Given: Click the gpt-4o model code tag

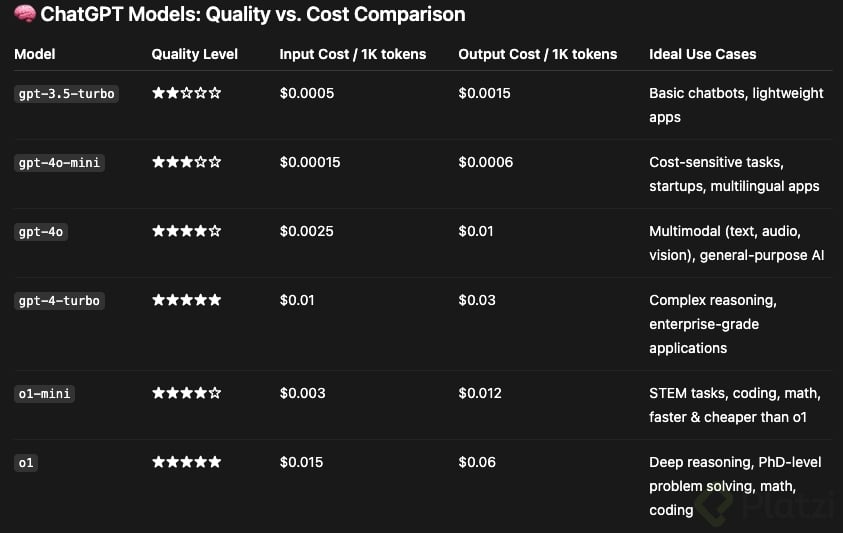Looking at the screenshot, I should [43, 232].
